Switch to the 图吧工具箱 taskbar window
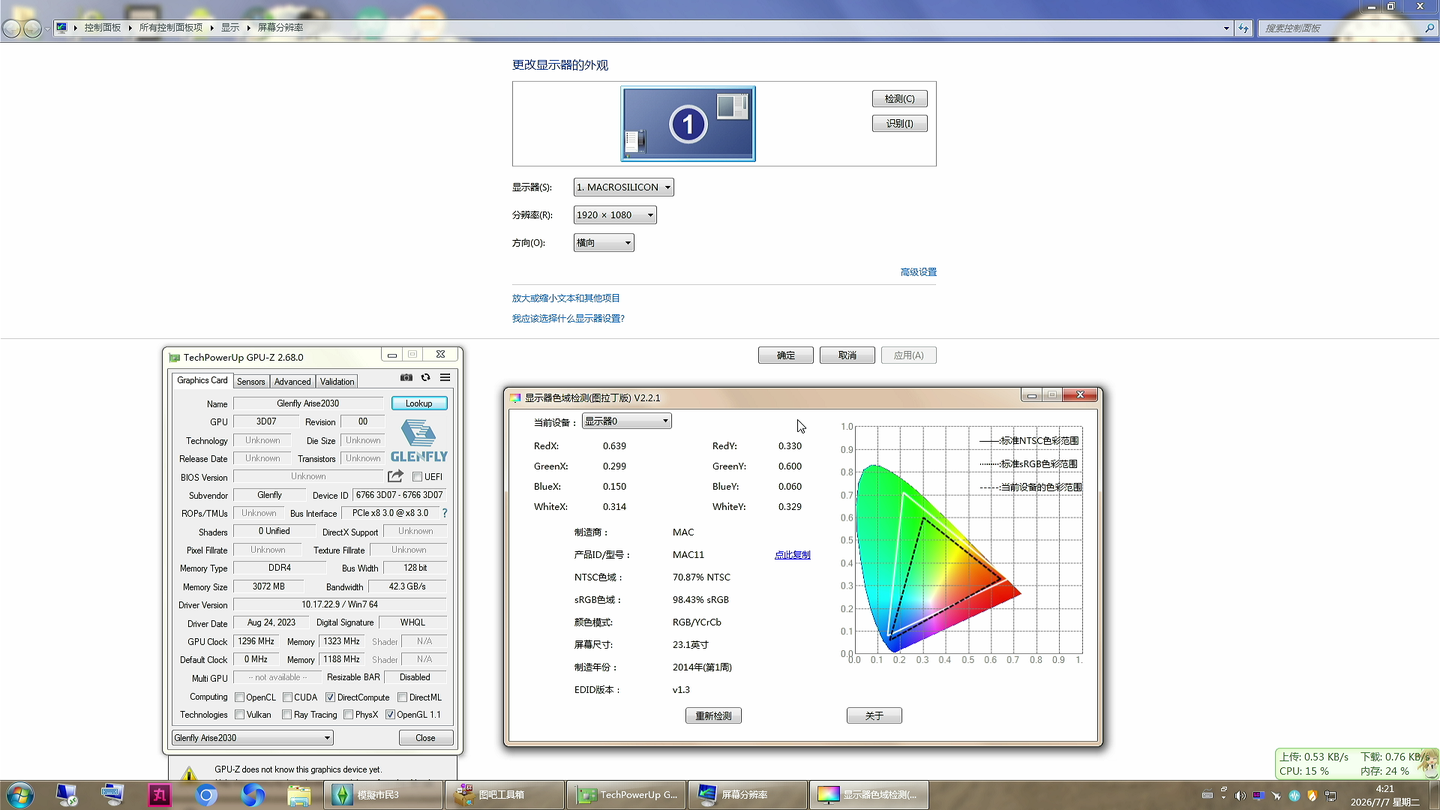 point(505,795)
